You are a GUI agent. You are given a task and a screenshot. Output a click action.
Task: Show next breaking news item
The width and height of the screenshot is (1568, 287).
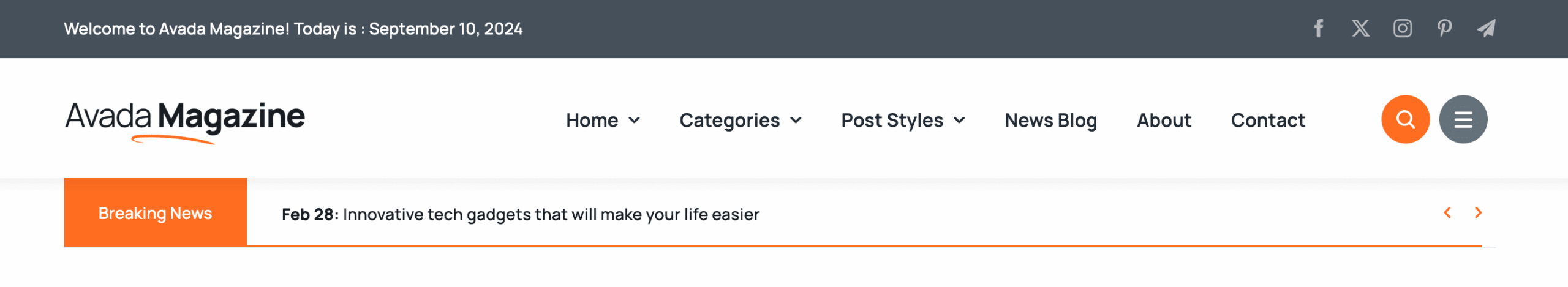(1479, 213)
